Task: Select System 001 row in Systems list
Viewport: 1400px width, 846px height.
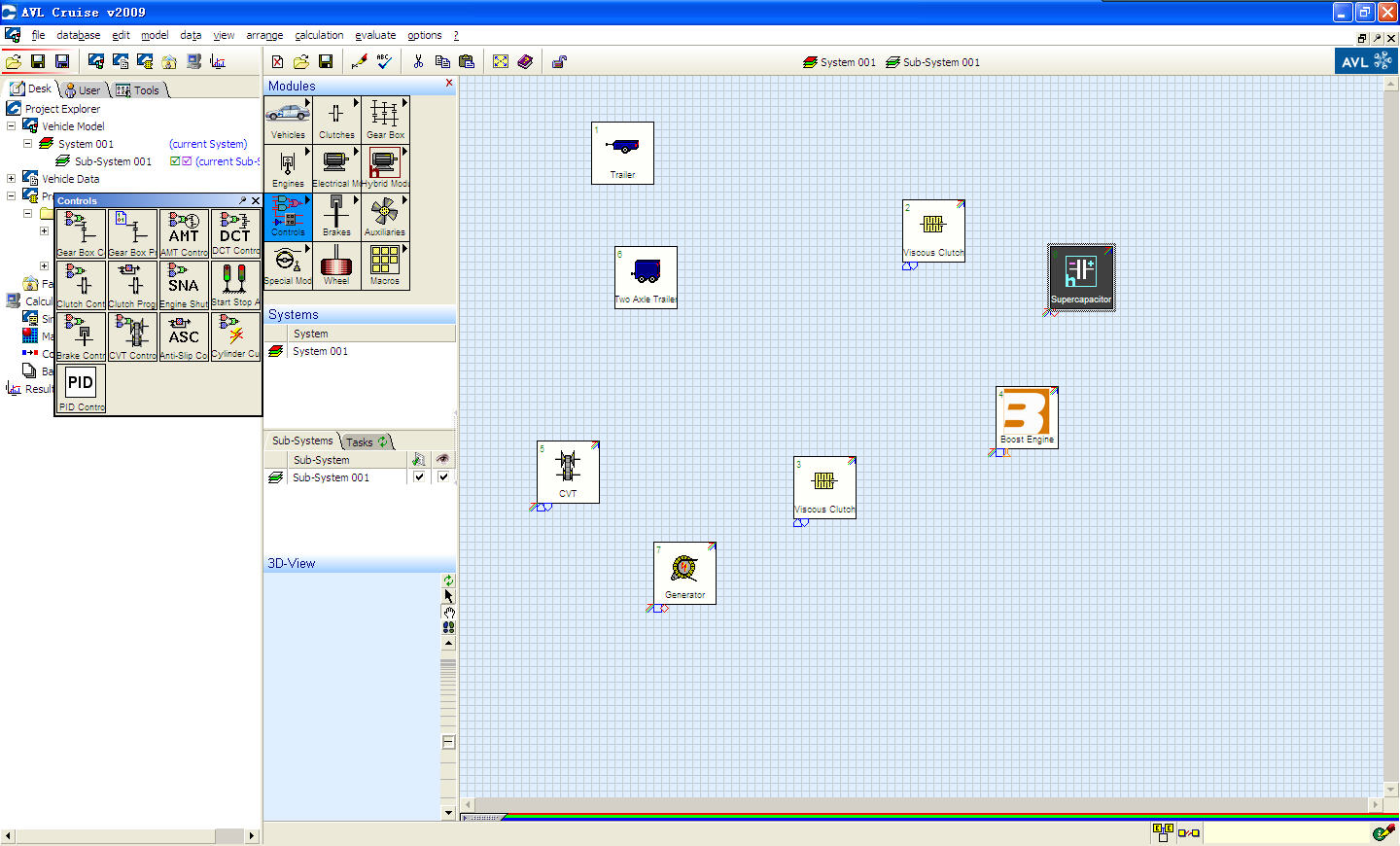Action: (360, 351)
